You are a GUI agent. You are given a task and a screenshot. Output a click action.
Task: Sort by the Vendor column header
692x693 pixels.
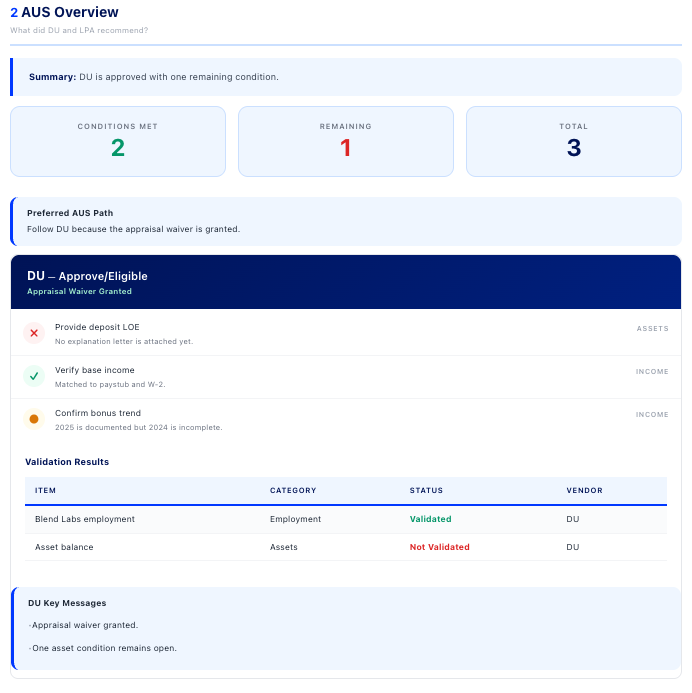(584, 491)
